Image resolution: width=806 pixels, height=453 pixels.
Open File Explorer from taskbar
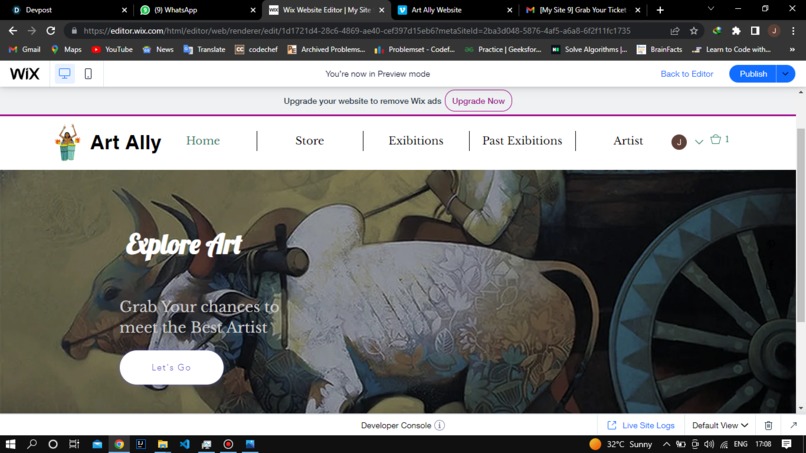[162, 444]
